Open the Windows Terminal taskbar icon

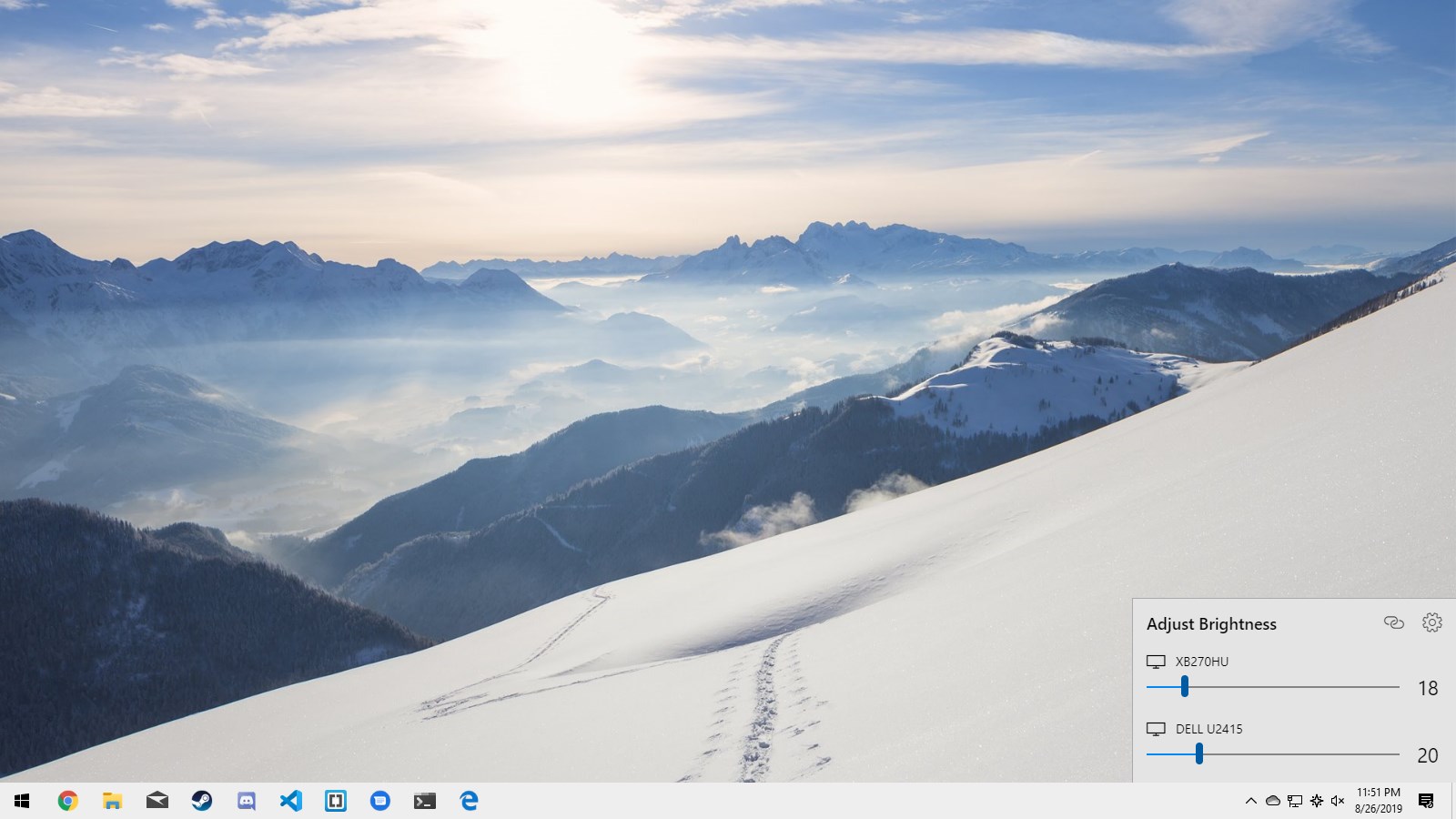425,802
